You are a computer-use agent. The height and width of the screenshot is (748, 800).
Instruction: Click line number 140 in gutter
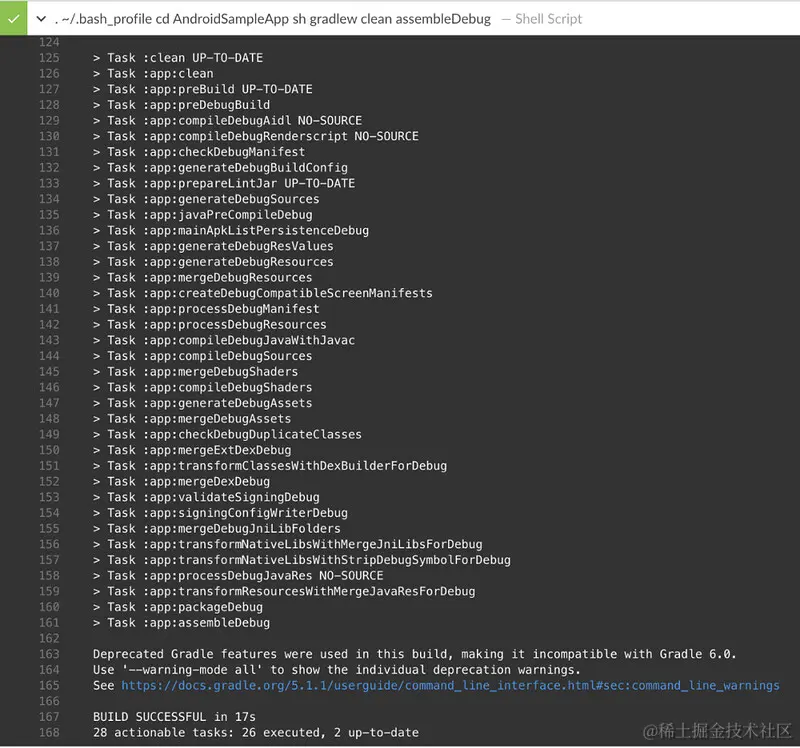[x=49, y=293]
